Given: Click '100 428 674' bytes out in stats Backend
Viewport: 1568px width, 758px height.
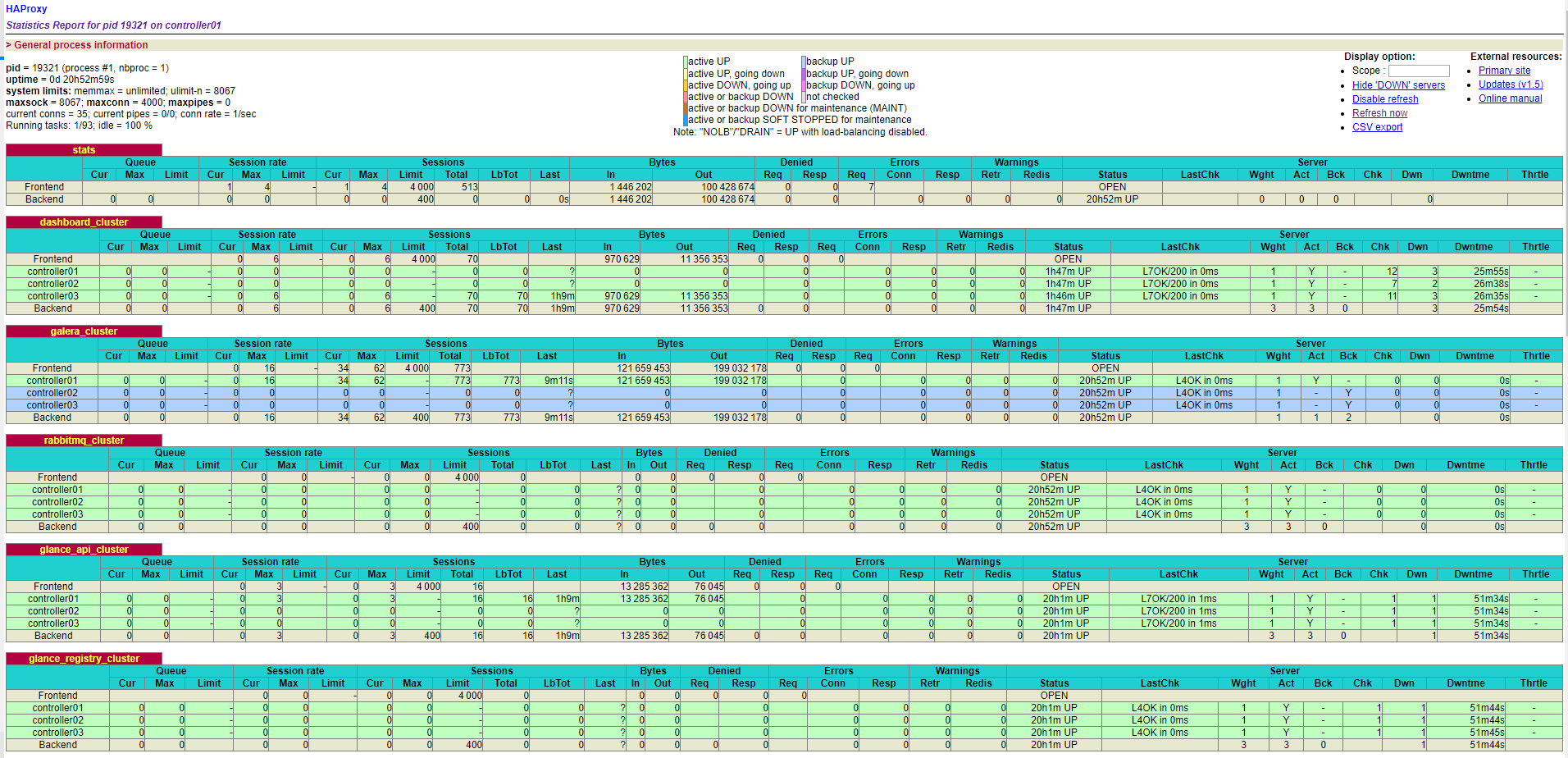Looking at the screenshot, I should [727, 199].
